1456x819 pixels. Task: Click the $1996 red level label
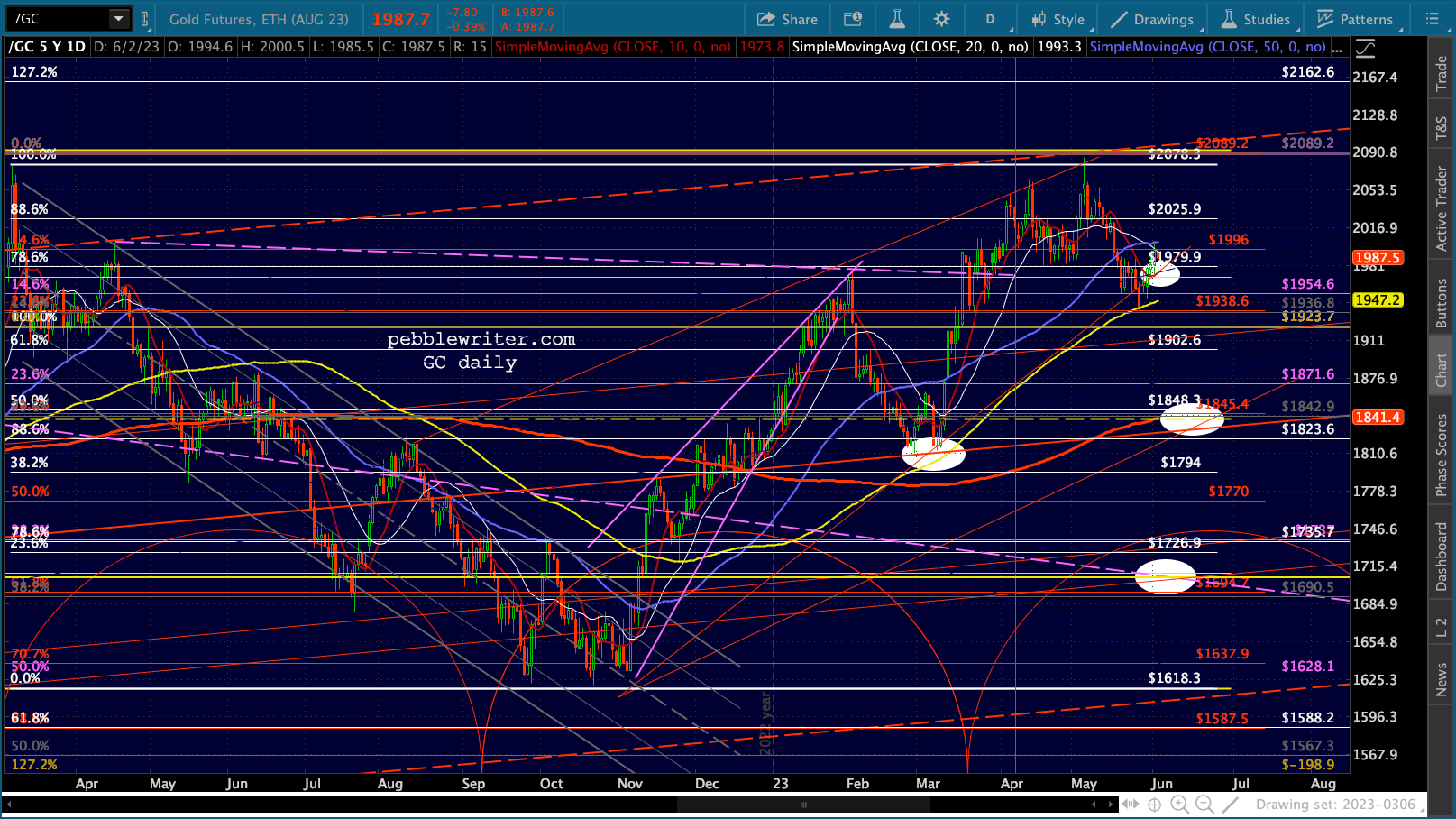pos(1229,240)
